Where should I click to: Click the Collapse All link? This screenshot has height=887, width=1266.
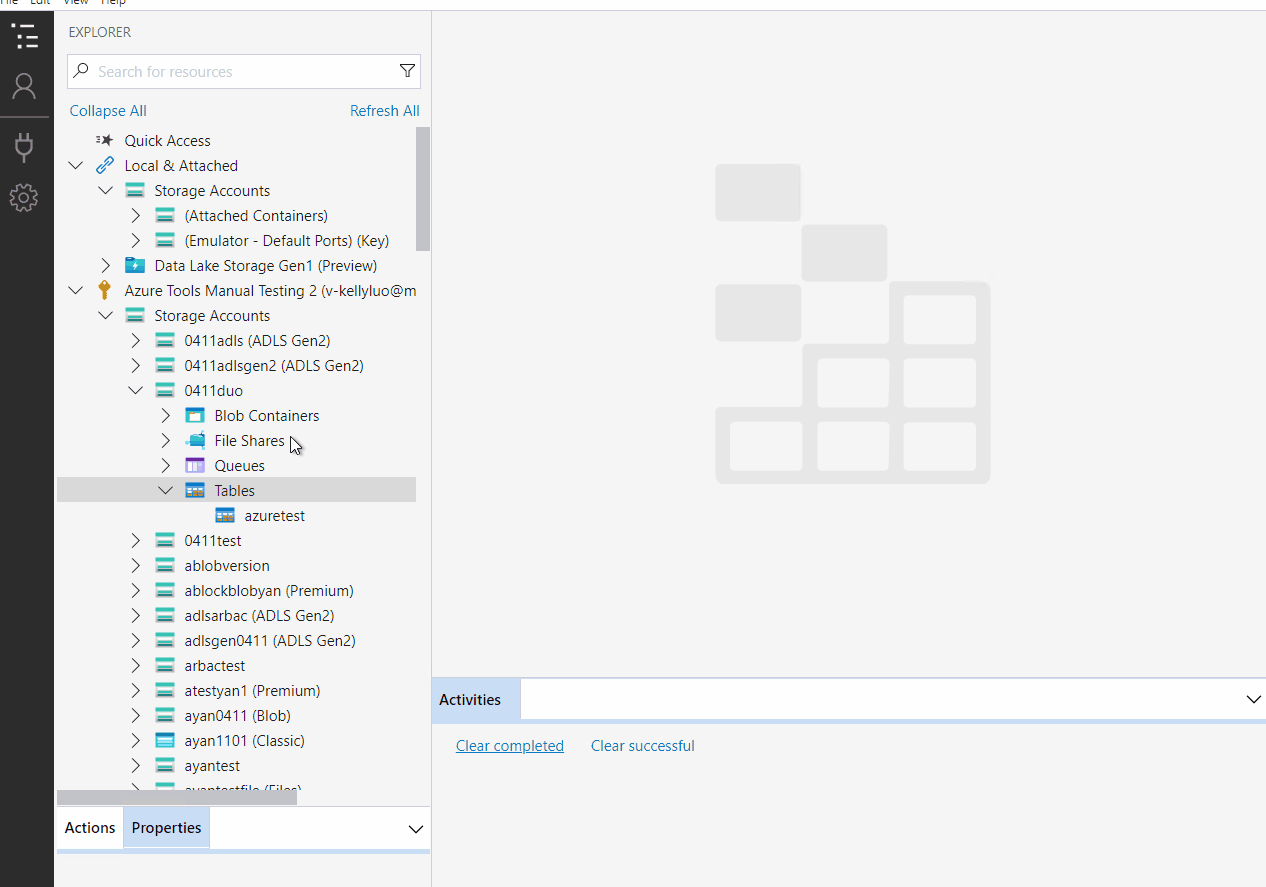tap(108, 111)
